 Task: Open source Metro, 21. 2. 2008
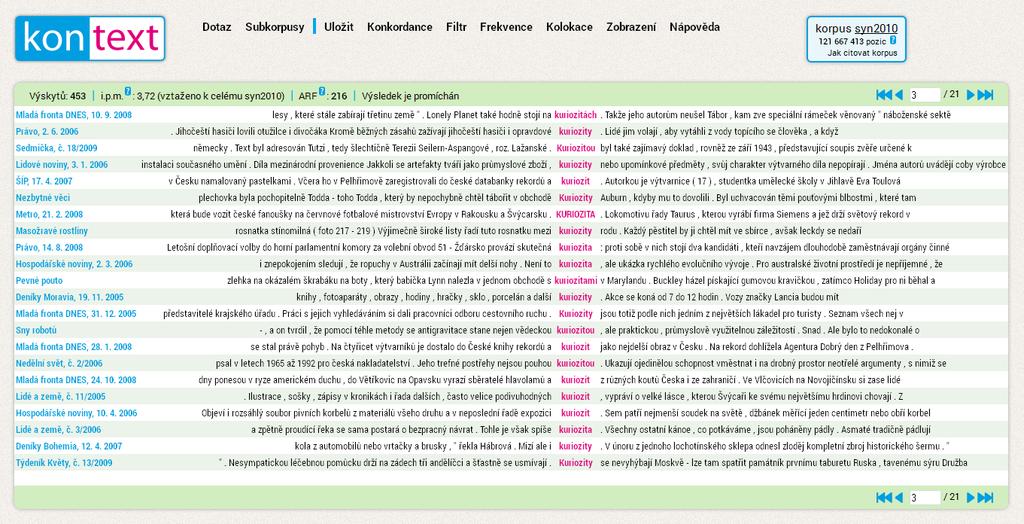49,214
